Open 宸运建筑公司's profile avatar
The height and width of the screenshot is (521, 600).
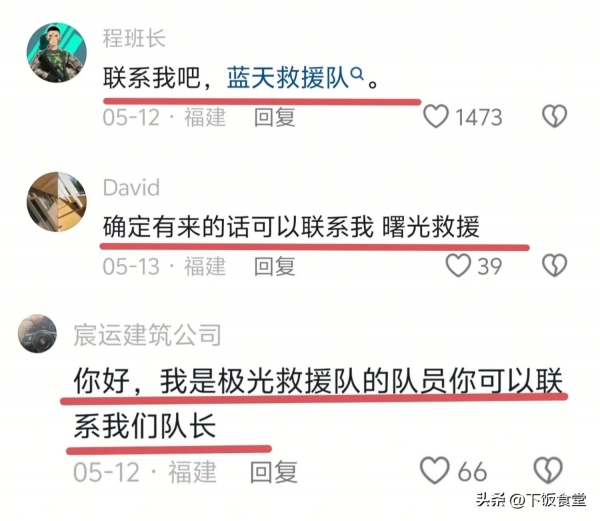coord(38,334)
